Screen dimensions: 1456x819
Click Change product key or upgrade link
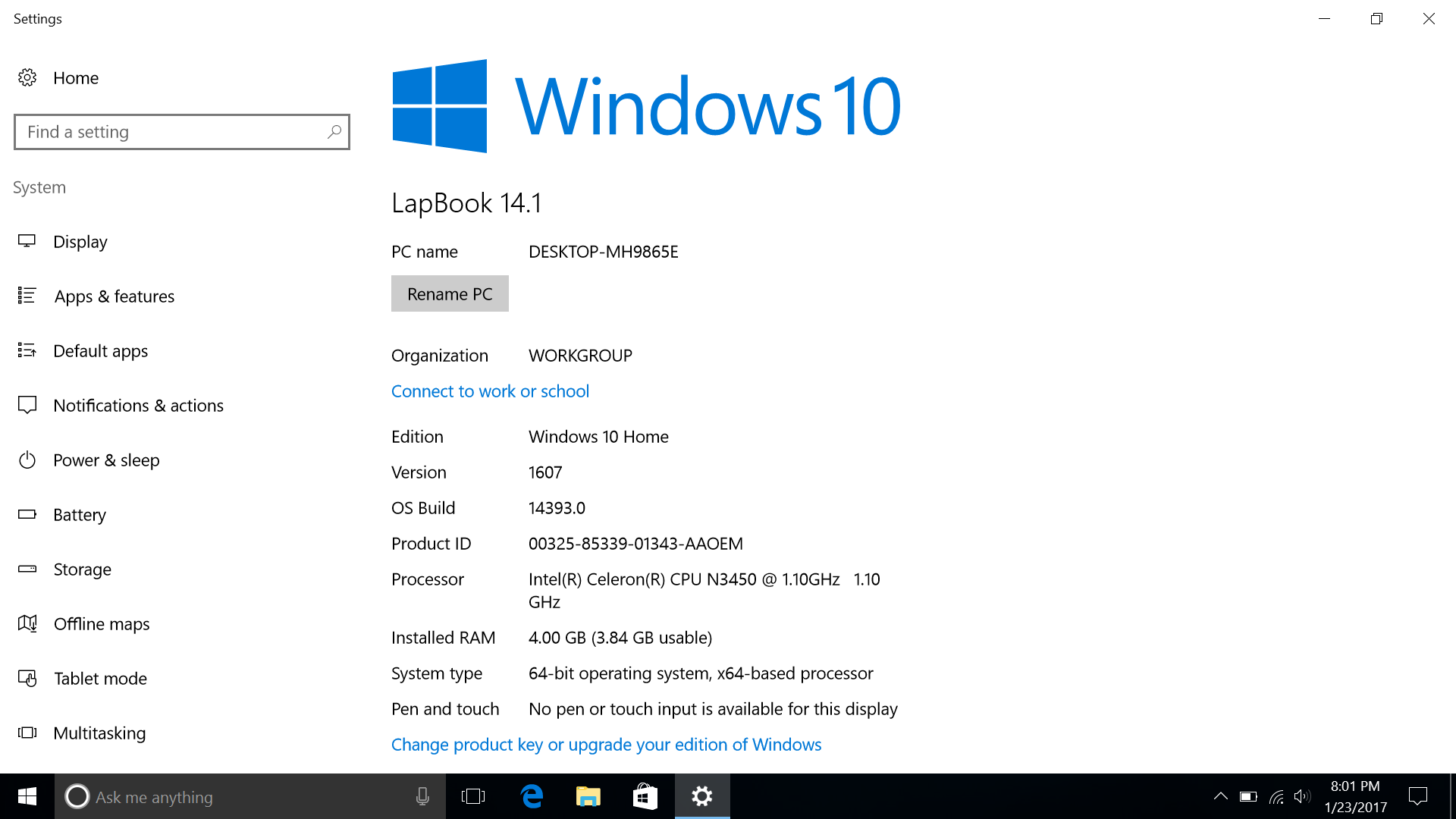click(x=606, y=745)
